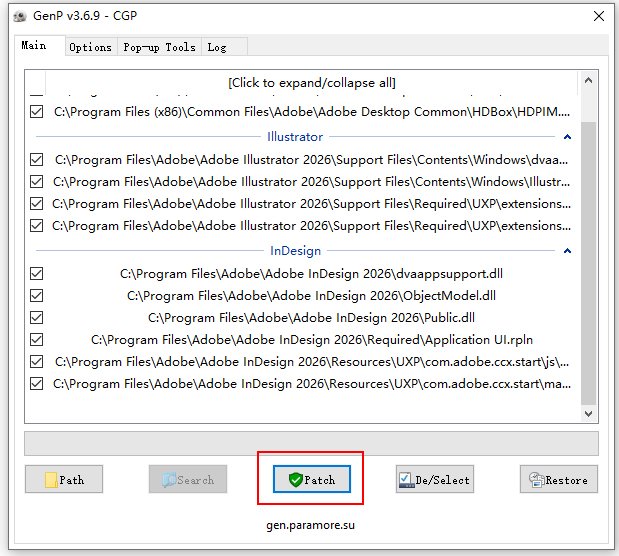Click the scrollbar down arrow
Image resolution: width=619 pixels, height=556 pixels.
[588, 414]
